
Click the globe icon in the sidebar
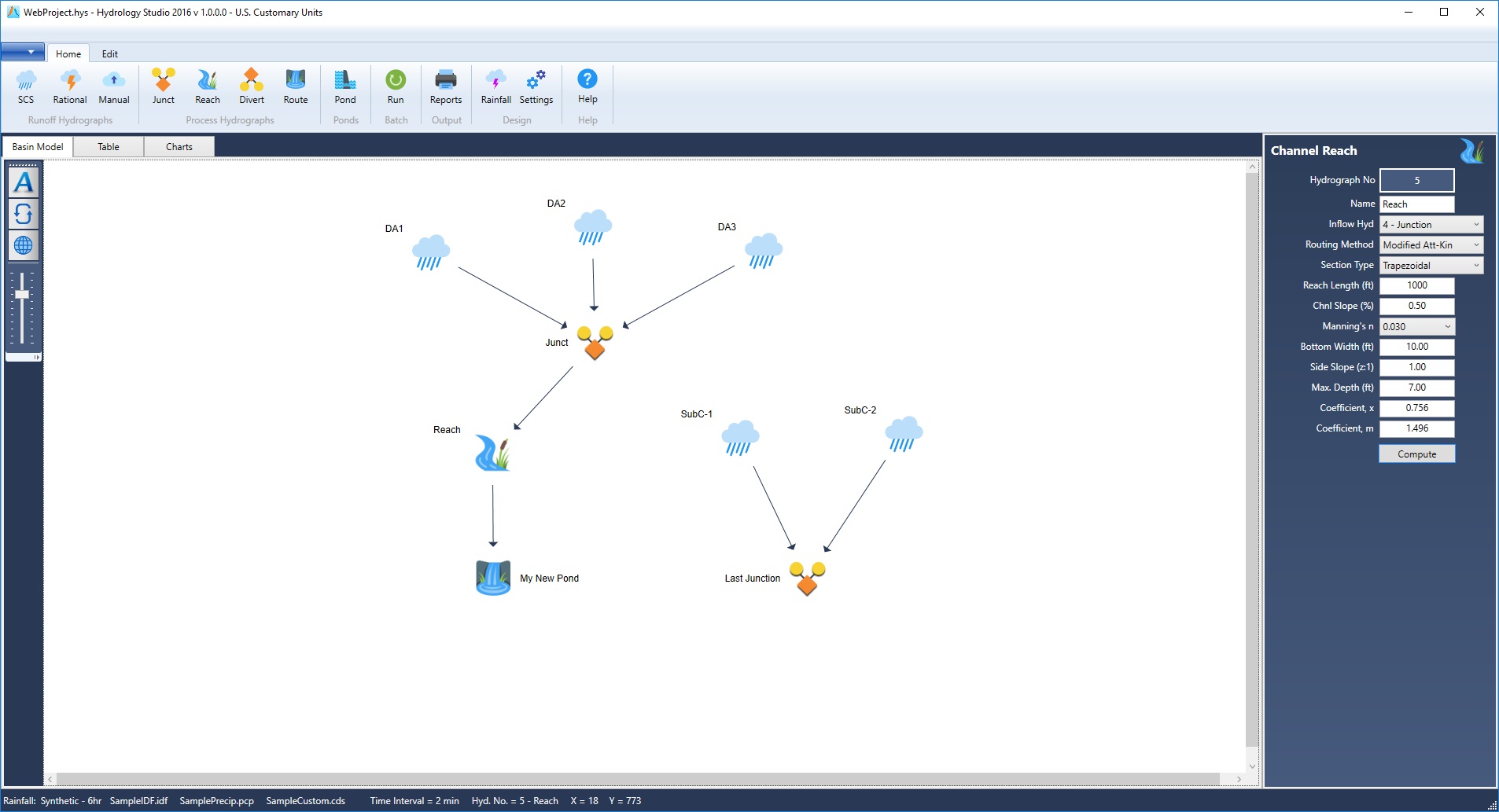(x=24, y=245)
